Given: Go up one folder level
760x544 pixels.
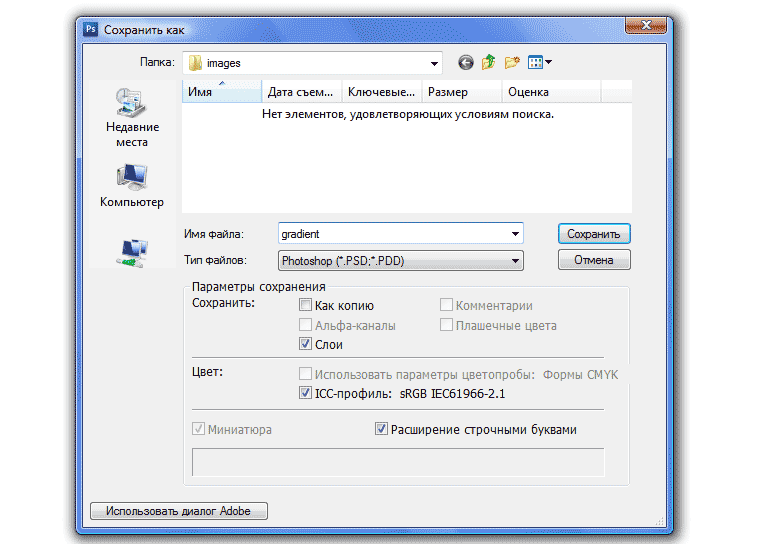Looking at the screenshot, I should tap(489, 63).
